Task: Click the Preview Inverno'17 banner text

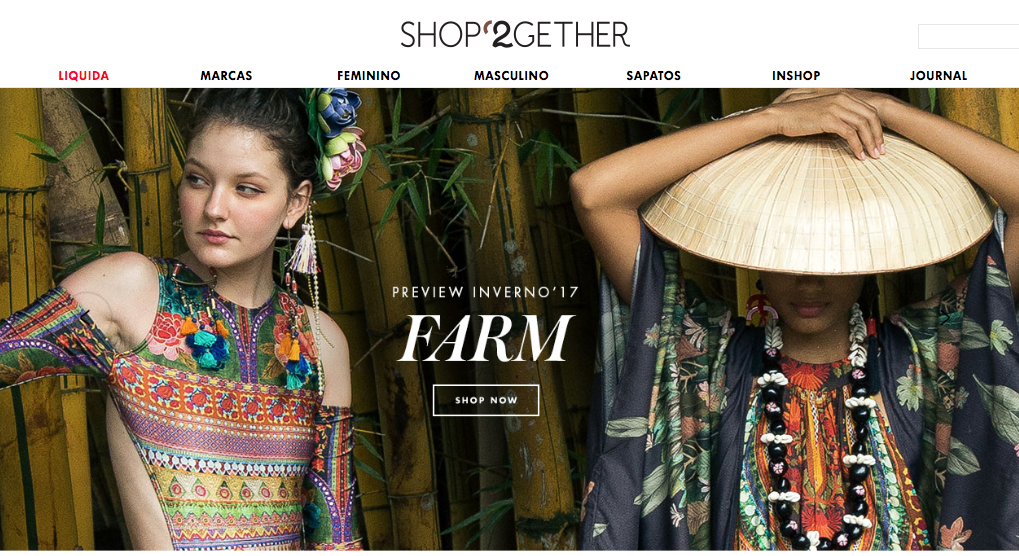Action: tap(485, 292)
